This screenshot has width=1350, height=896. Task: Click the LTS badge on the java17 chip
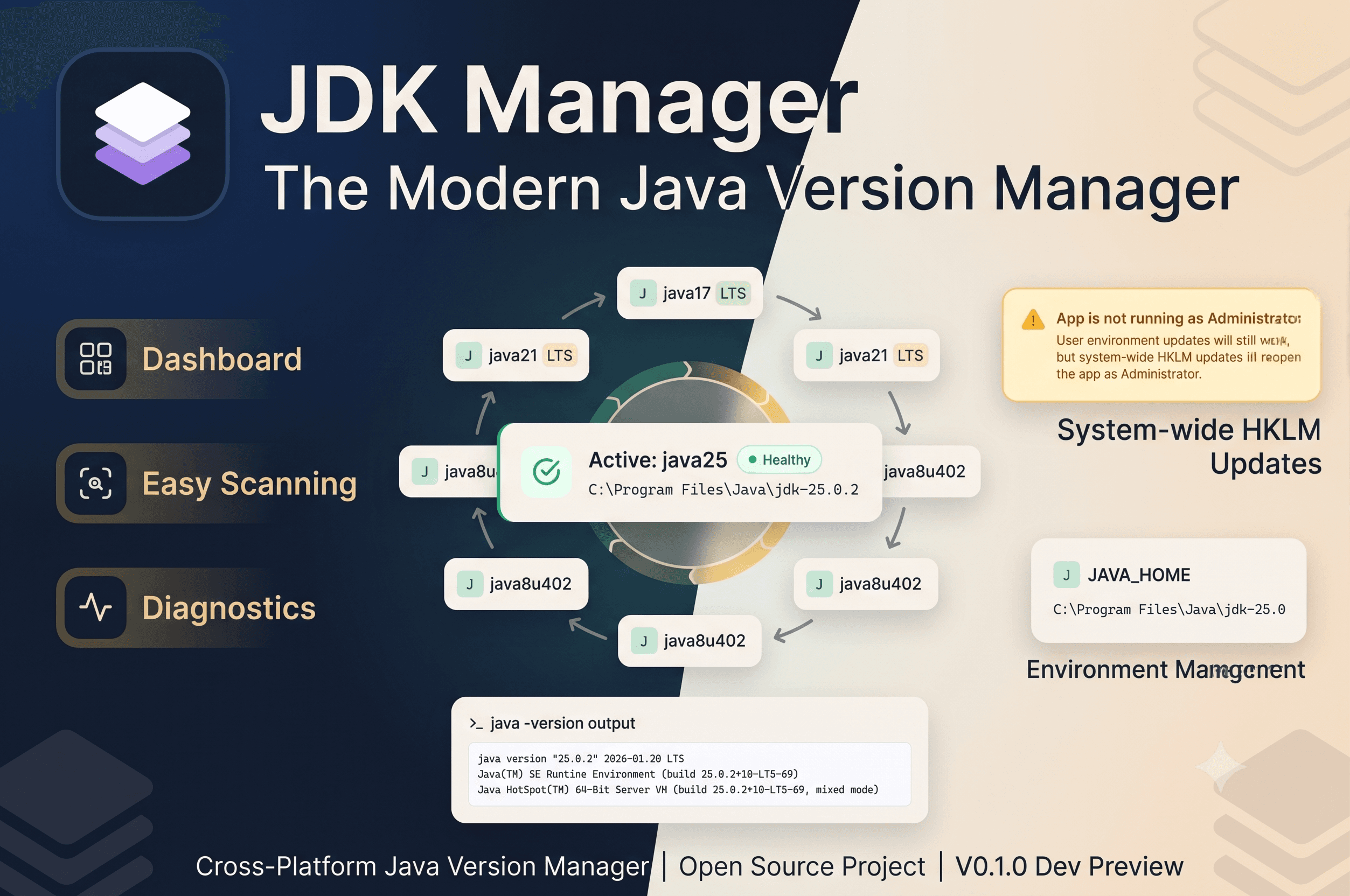pyautogui.click(x=733, y=293)
